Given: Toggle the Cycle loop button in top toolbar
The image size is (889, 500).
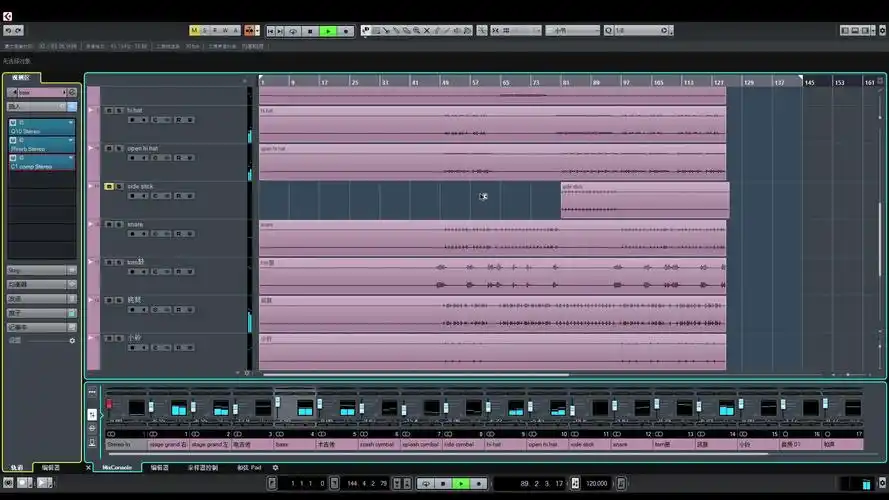Looking at the screenshot, I should click(x=293, y=31).
